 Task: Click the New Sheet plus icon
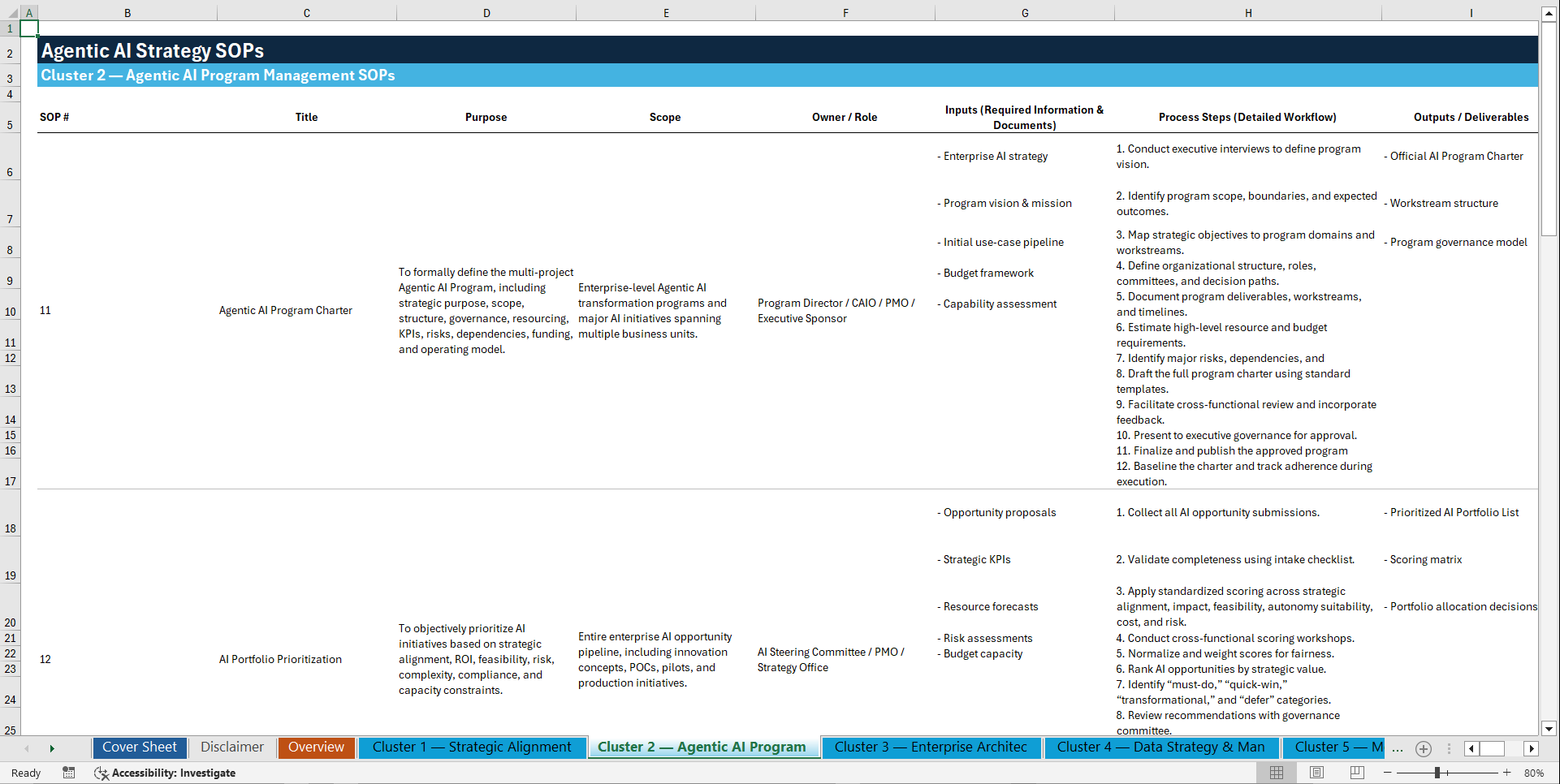(1423, 748)
